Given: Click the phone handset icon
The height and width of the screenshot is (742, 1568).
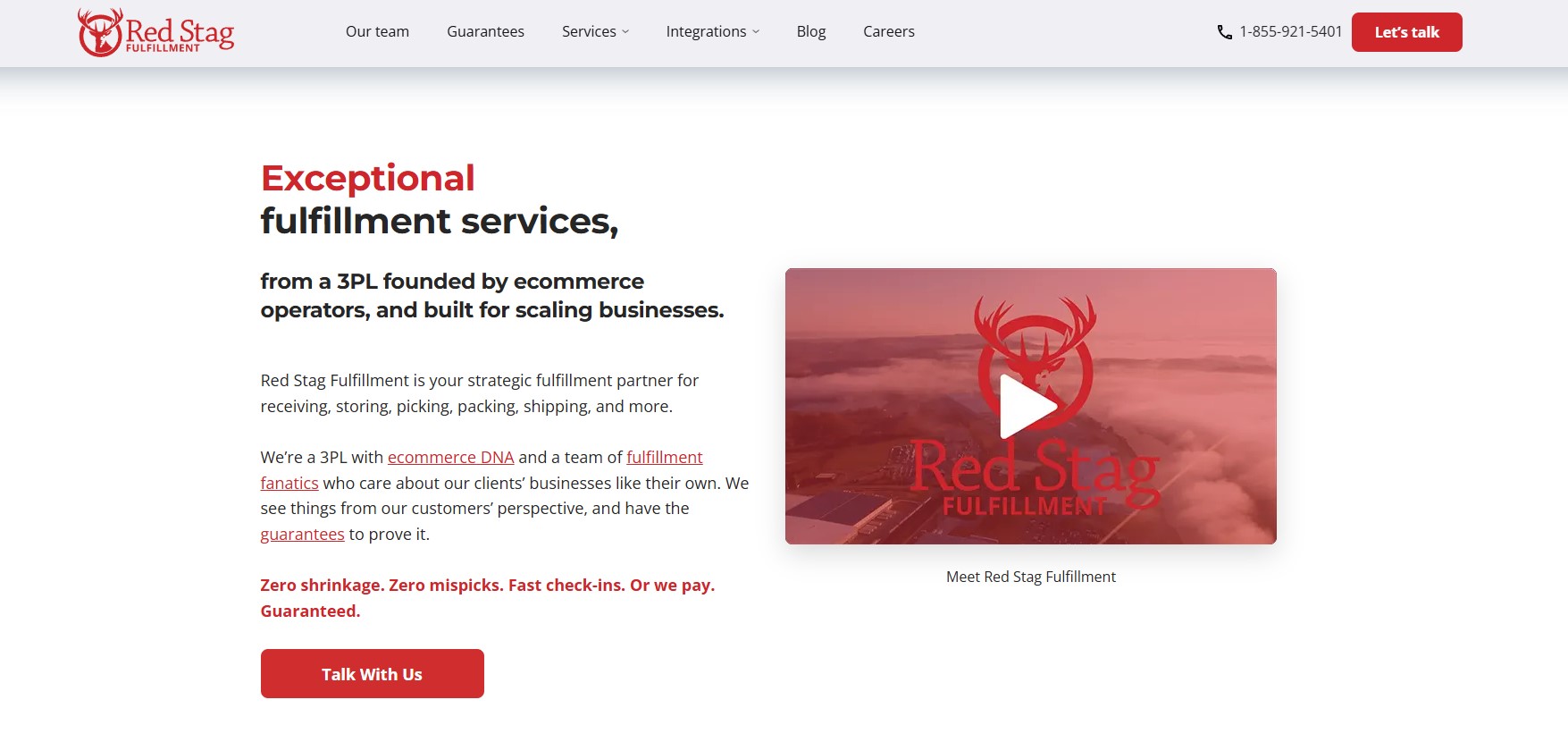Looking at the screenshot, I should [x=1224, y=32].
